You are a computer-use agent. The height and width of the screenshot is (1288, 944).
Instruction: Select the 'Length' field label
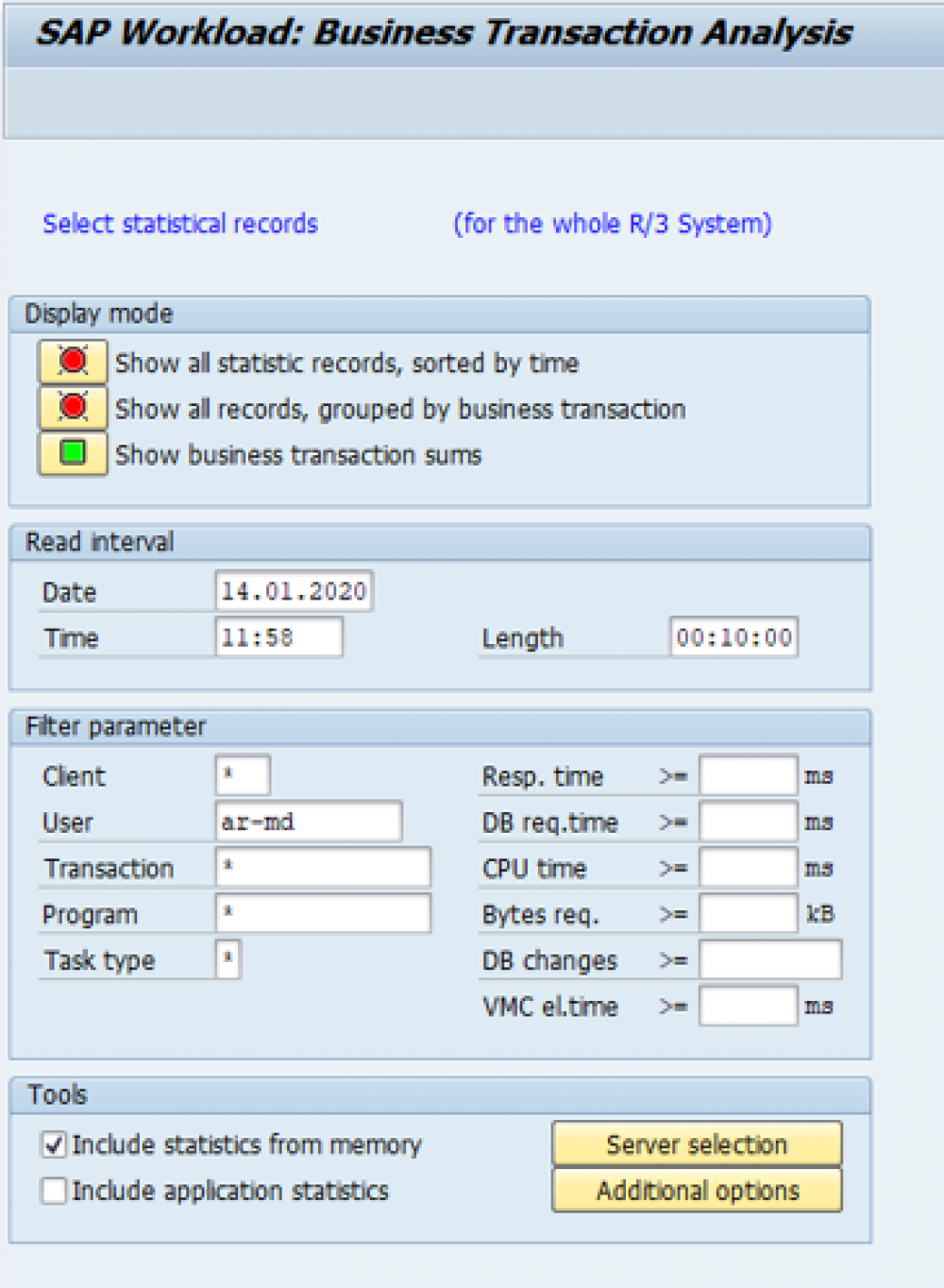(522, 638)
